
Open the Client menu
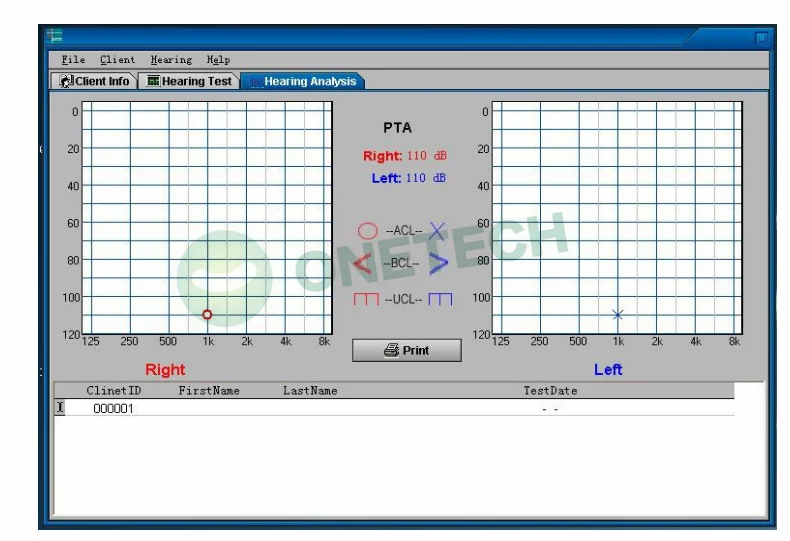(117, 59)
